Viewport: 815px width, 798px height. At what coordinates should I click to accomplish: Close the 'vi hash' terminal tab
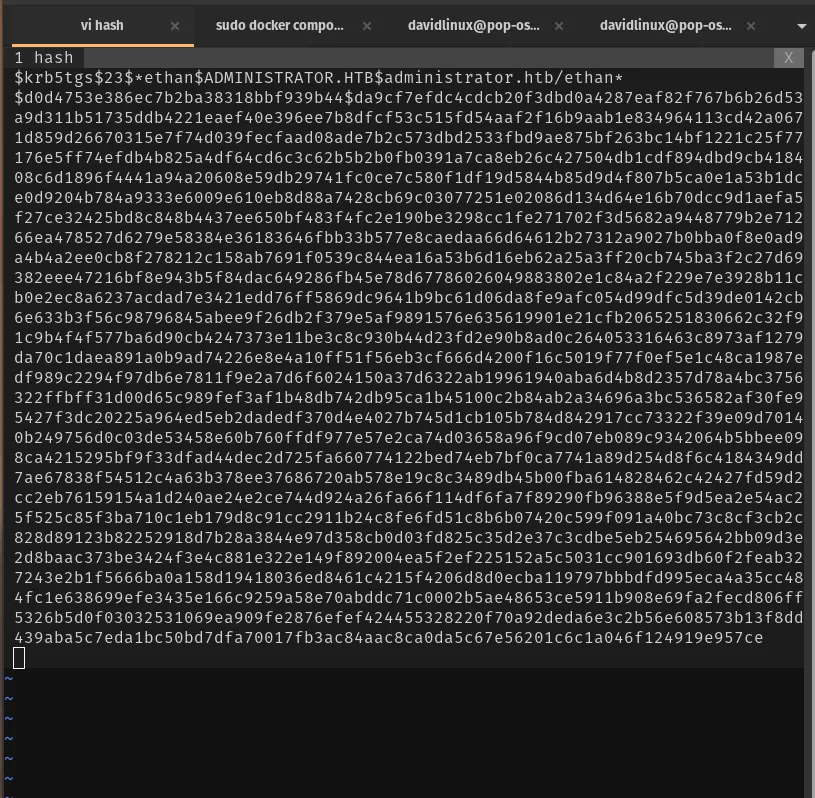176,26
